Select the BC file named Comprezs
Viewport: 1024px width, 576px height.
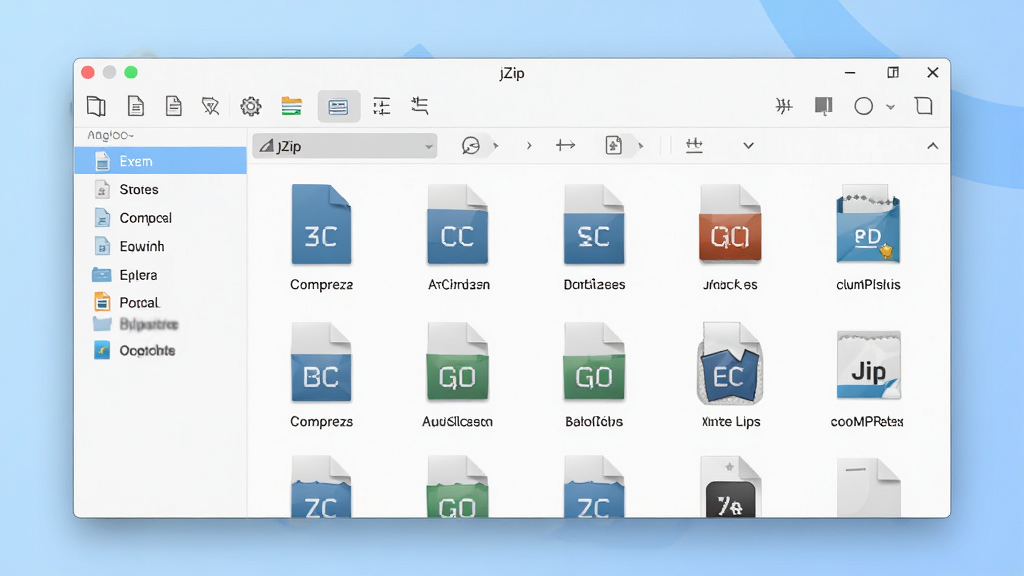click(321, 376)
